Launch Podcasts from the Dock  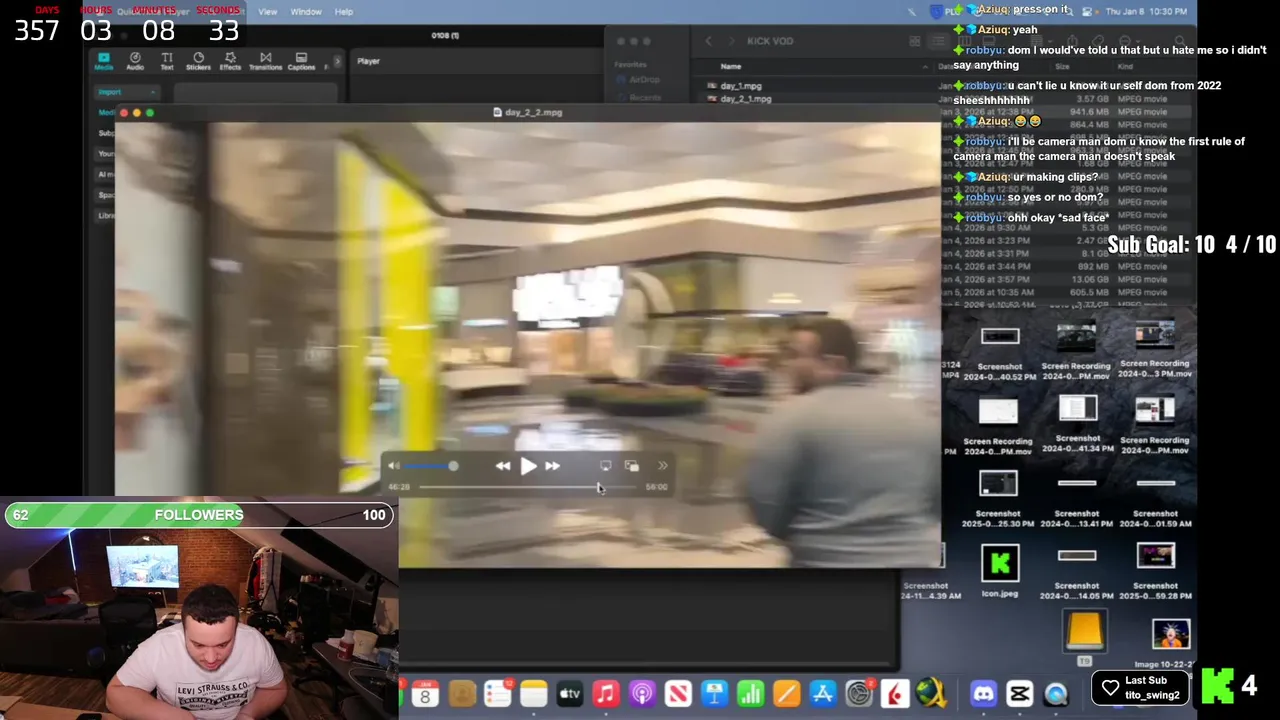click(642, 693)
